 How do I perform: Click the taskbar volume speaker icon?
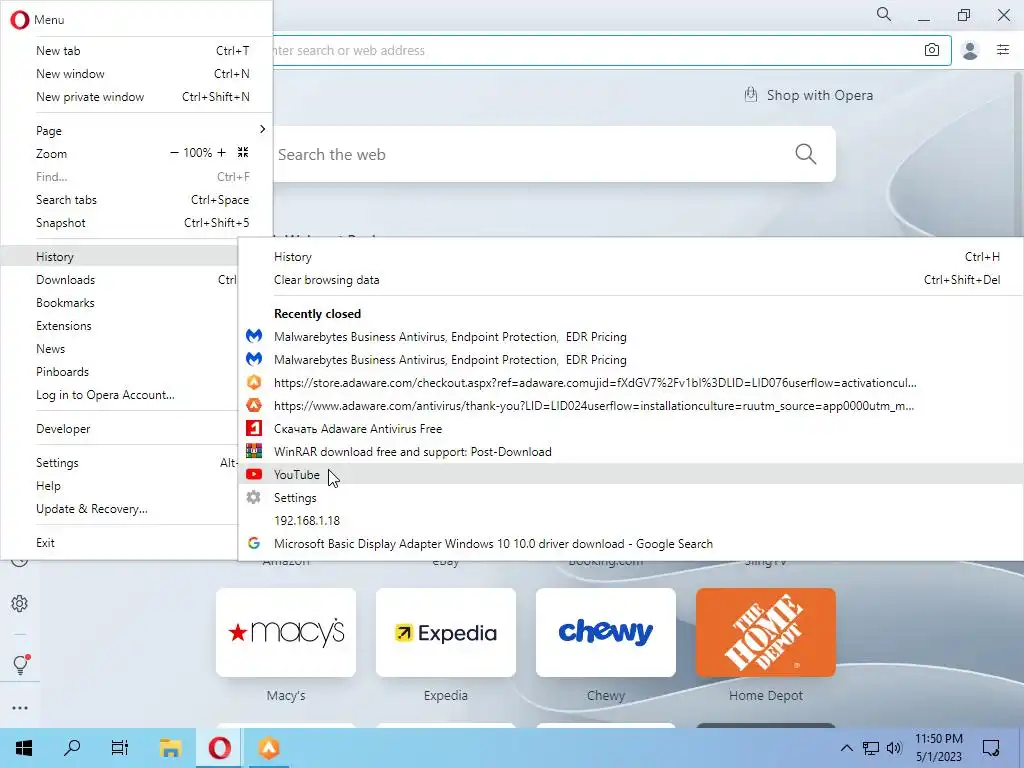tap(894, 748)
